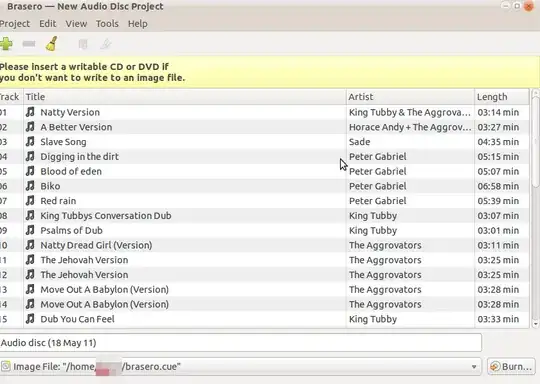Click the Horace Andy + The Aggrov... artist cell
Viewport: 540px width, 384px height.
point(410,127)
